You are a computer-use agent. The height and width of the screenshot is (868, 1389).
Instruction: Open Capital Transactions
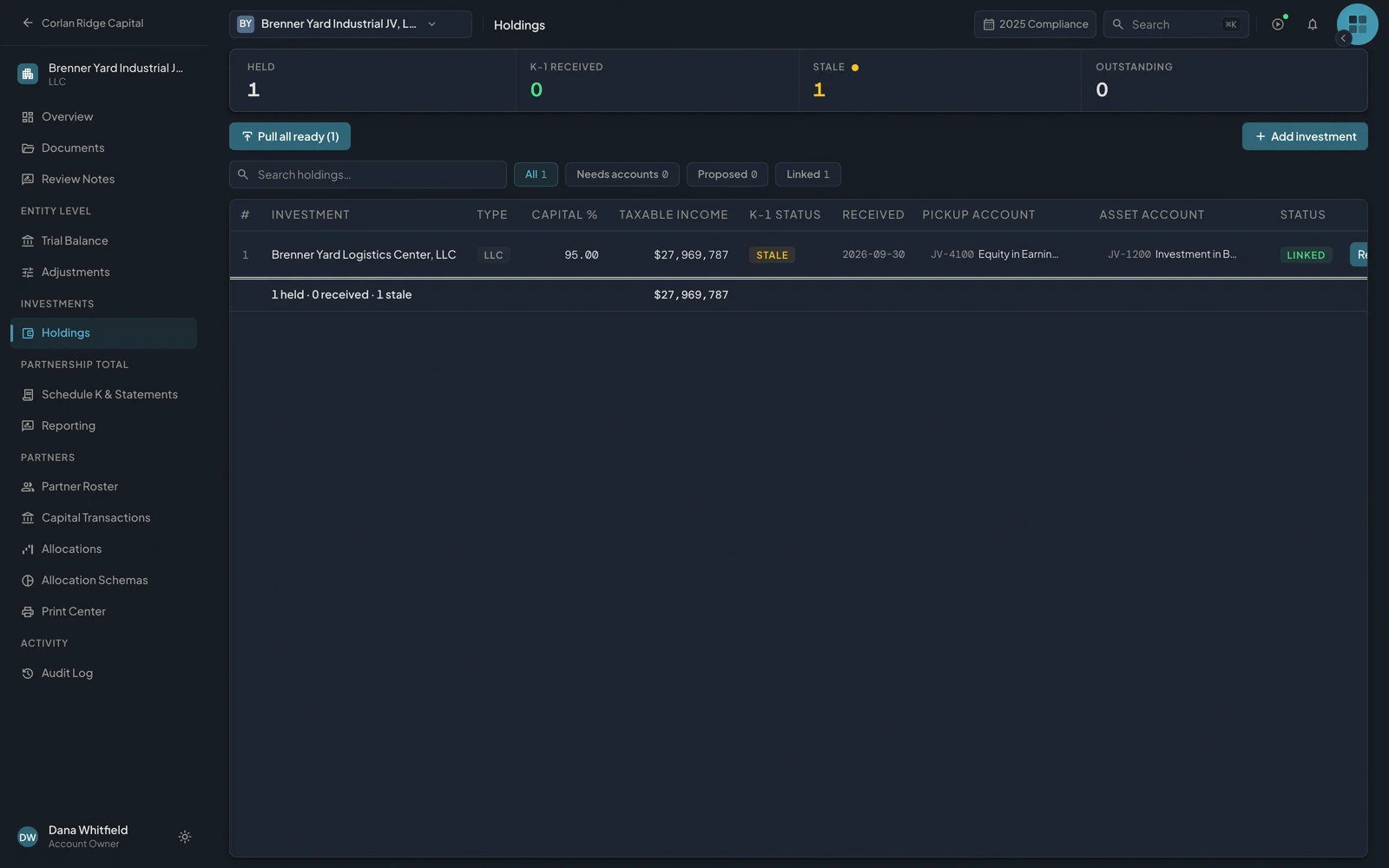[x=104, y=517]
